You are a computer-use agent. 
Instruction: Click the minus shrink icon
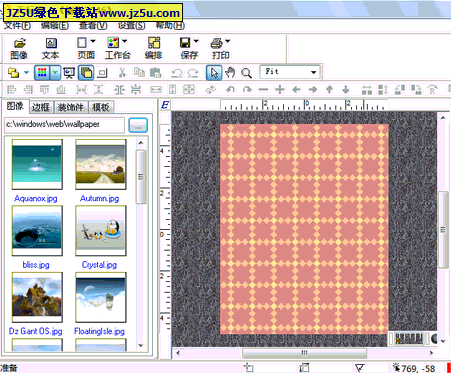tap(263, 89)
